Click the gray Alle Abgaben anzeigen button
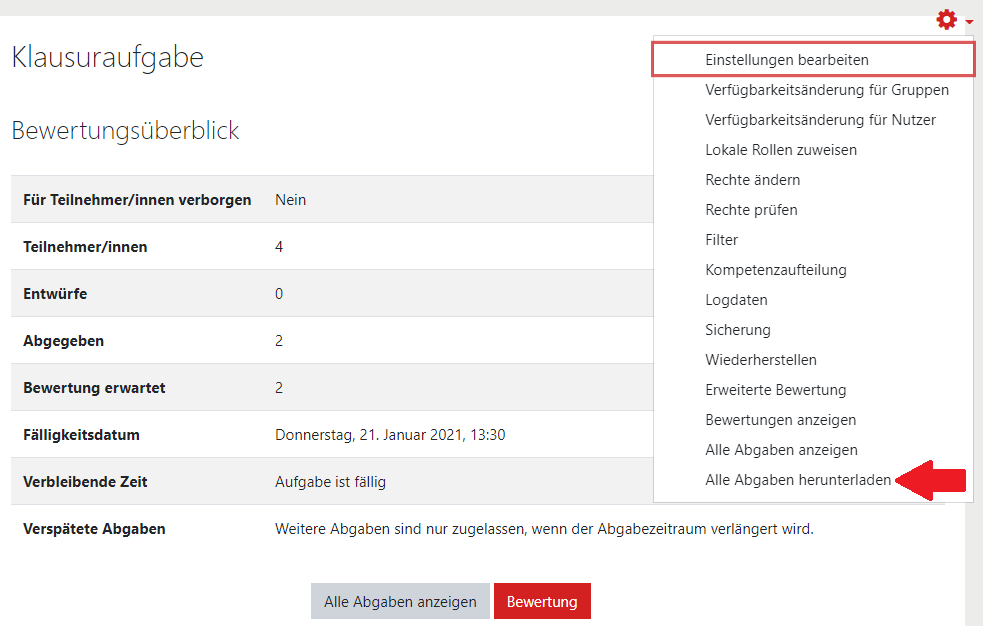Viewport: 983px width, 626px height. click(400, 602)
